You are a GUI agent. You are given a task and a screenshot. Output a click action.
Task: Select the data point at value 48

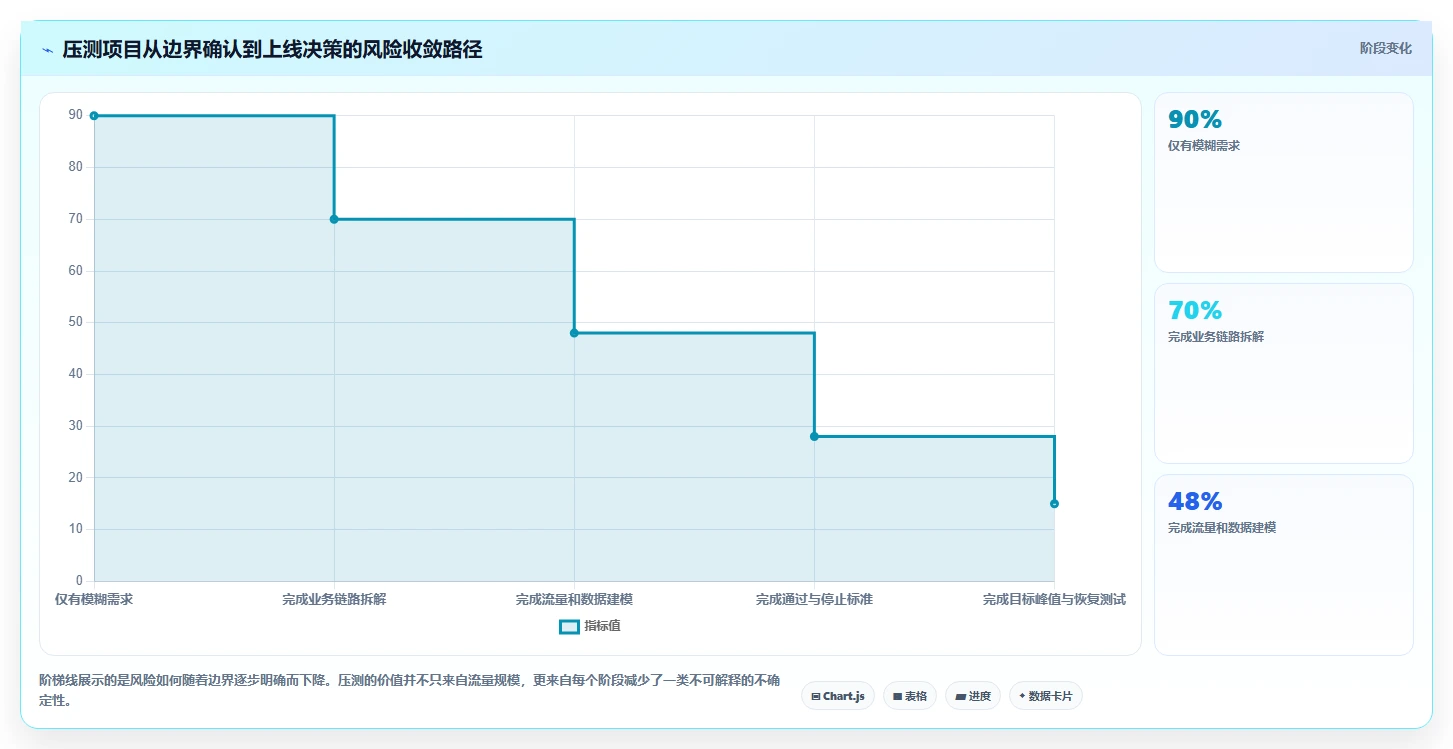pyautogui.click(x=574, y=333)
